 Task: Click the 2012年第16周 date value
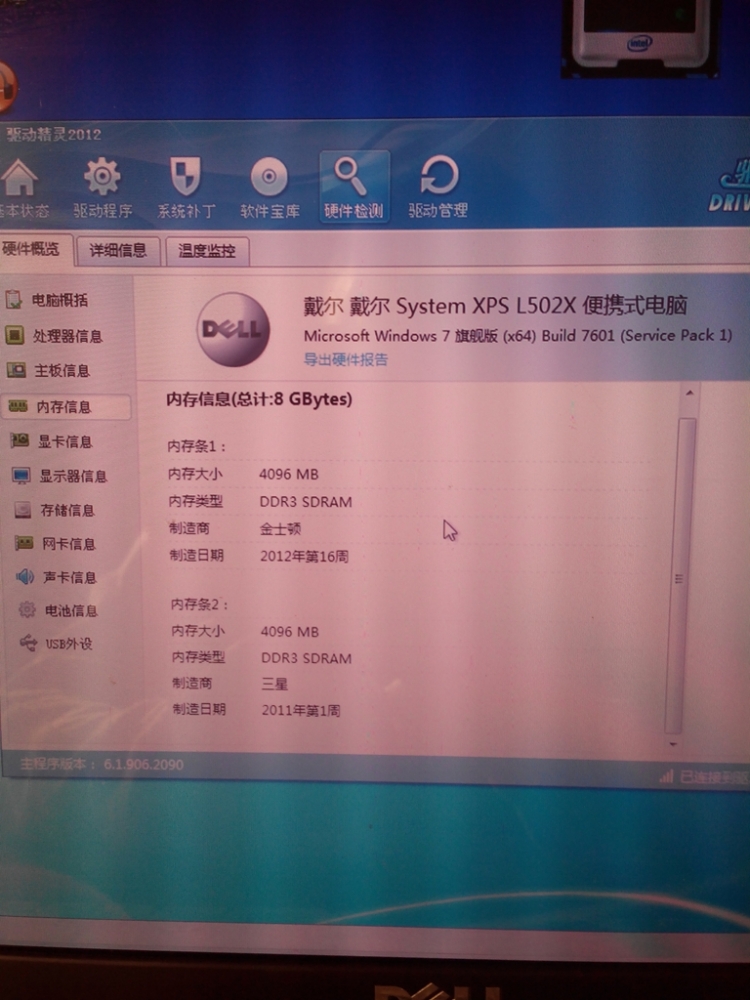[x=304, y=556]
